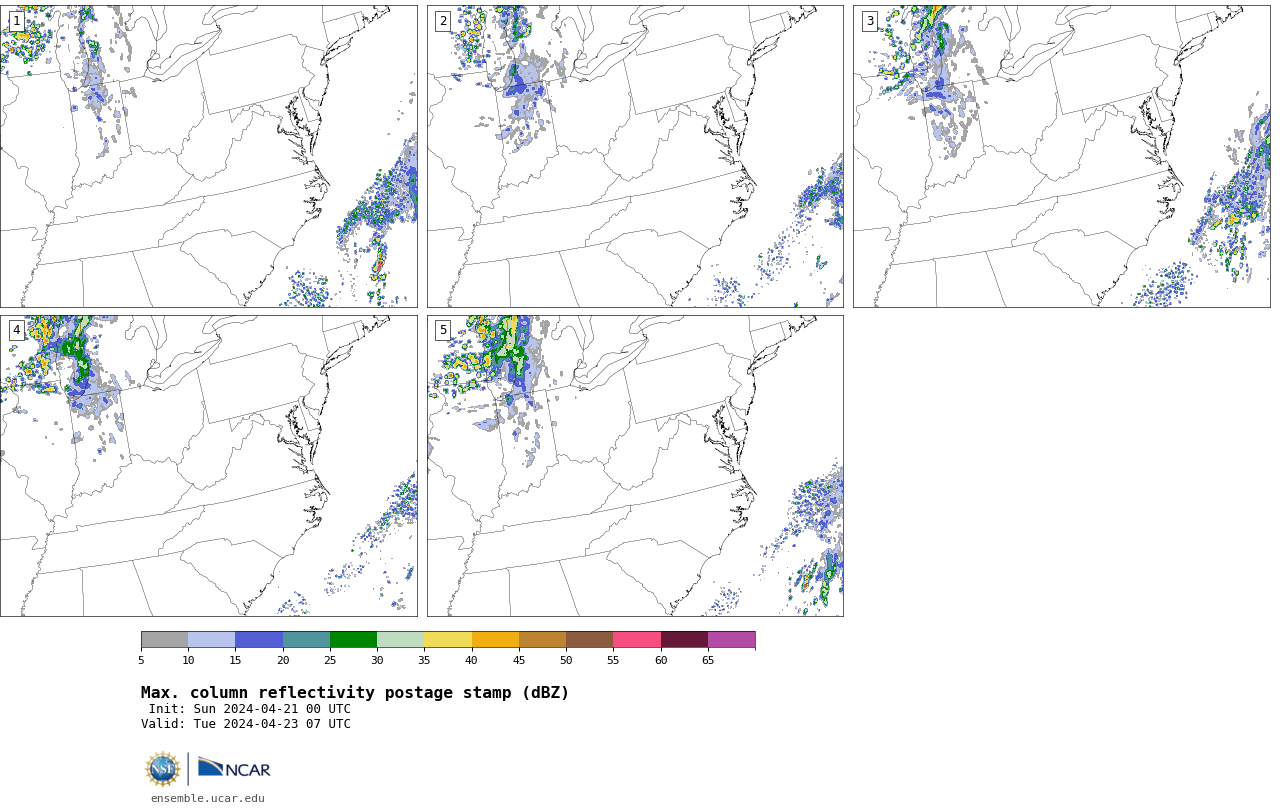The image size is (1280, 809).
Task: Click the colorbar tick label 55
Action: pyautogui.click(x=613, y=660)
